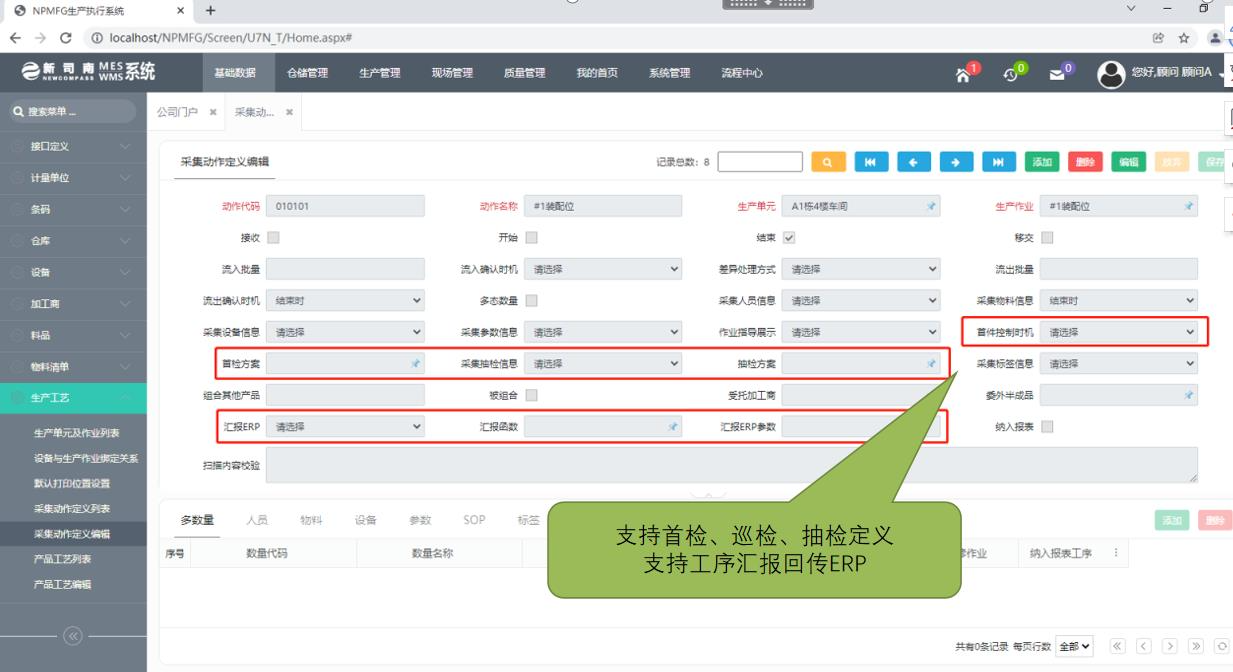The width and height of the screenshot is (1233, 672).
Task: Jump to the first record
Action: (x=871, y=162)
